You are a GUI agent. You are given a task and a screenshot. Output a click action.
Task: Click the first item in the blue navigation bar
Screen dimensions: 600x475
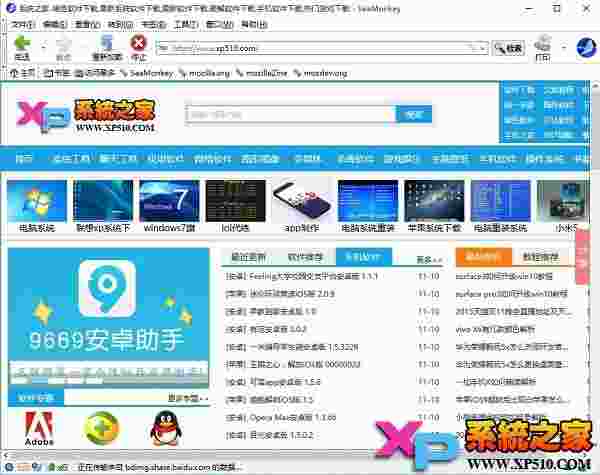pos(24,158)
